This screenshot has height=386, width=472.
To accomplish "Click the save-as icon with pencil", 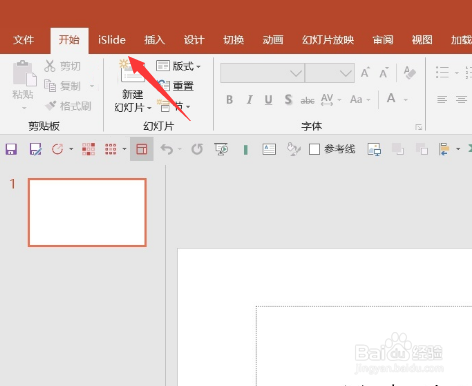I will pos(35,149).
